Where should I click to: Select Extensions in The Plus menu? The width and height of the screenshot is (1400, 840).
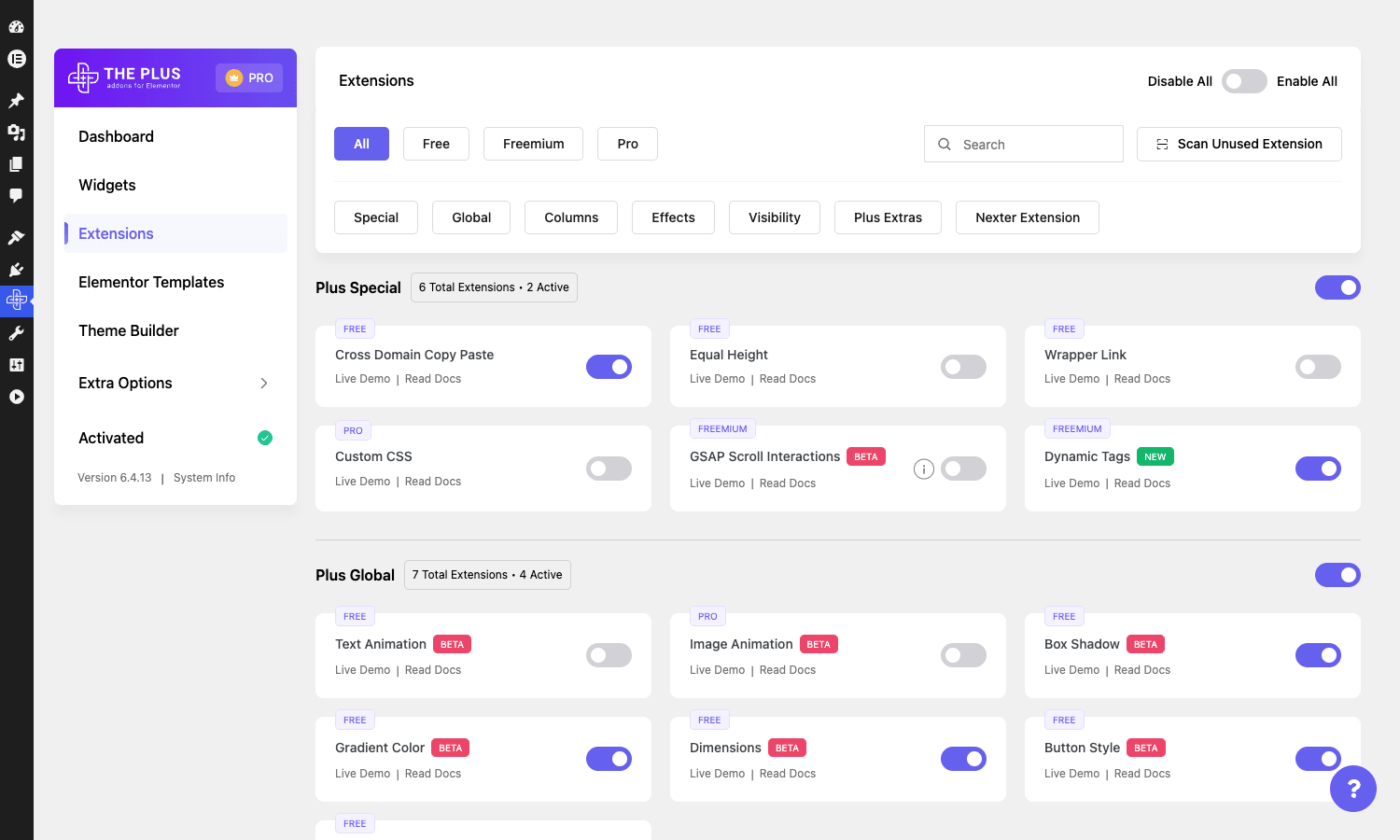(175, 233)
